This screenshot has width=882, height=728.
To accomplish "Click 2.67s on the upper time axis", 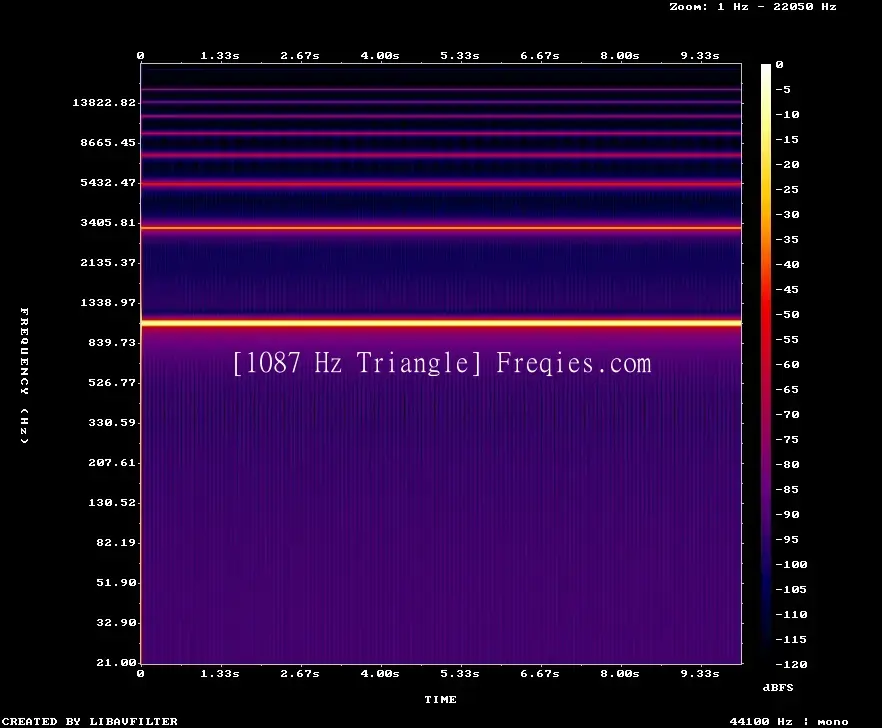I will point(300,56).
